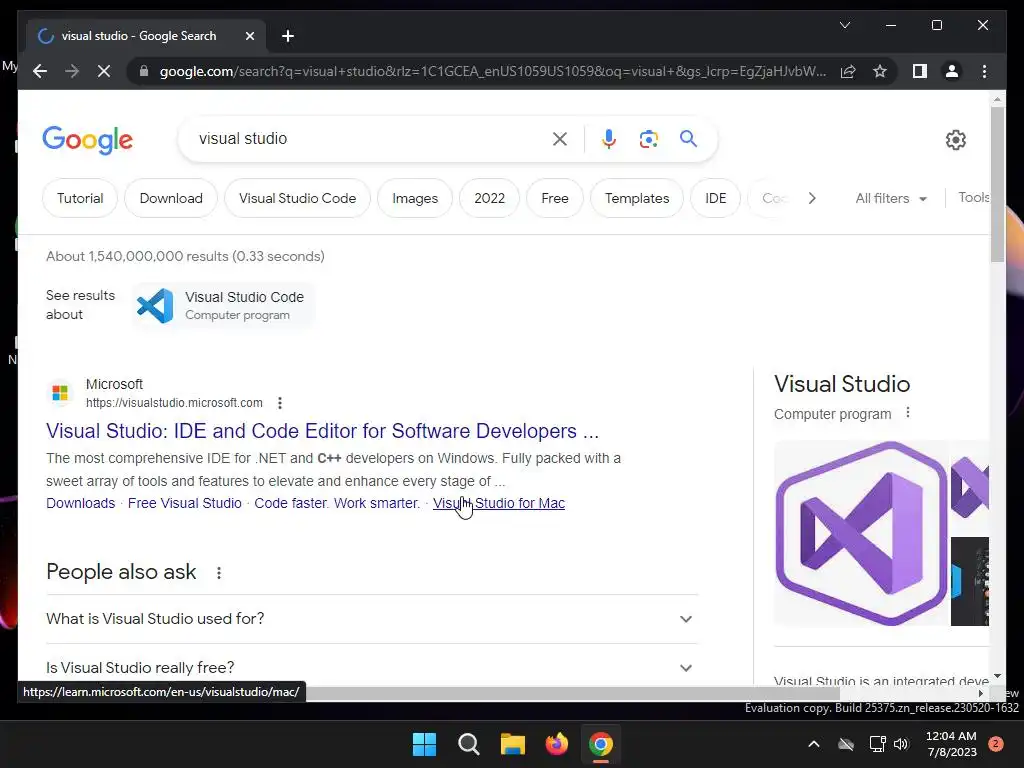The height and width of the screenshot is (768, 1024).
Task: Select the Images filter chip
Action: click(415, 198)
